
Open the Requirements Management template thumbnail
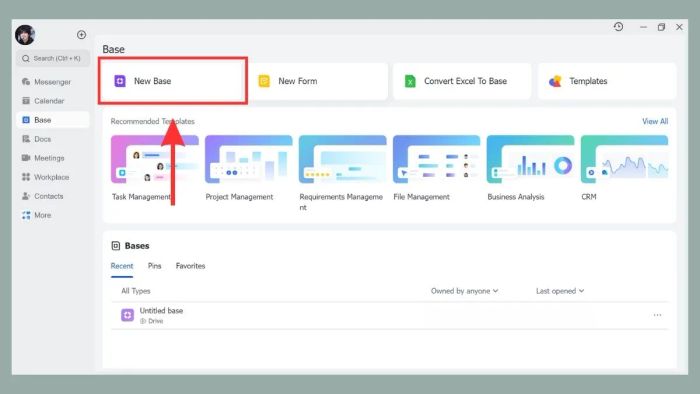(x=342, y=159)
